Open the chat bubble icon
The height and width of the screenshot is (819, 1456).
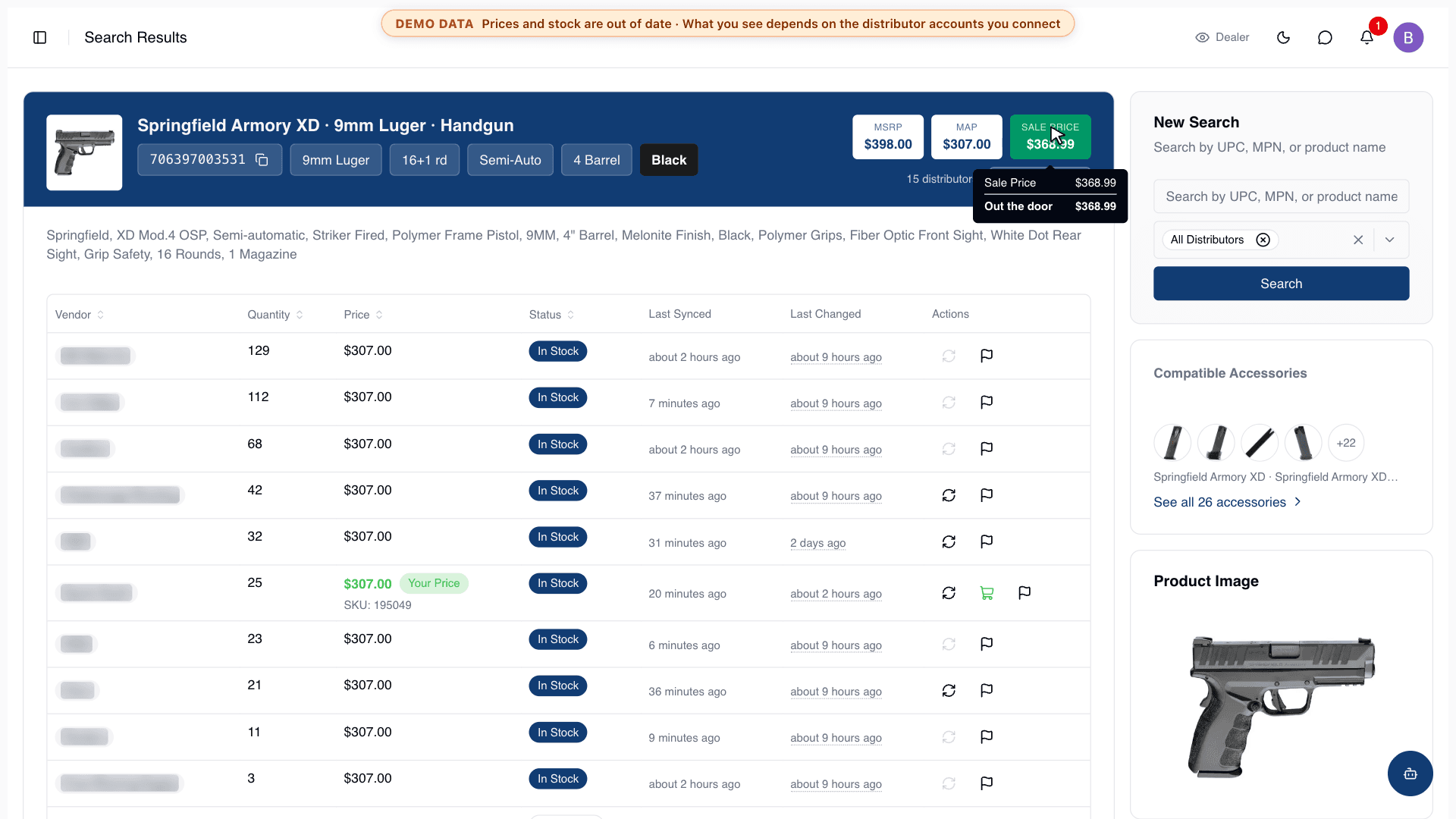[1325, 37]
